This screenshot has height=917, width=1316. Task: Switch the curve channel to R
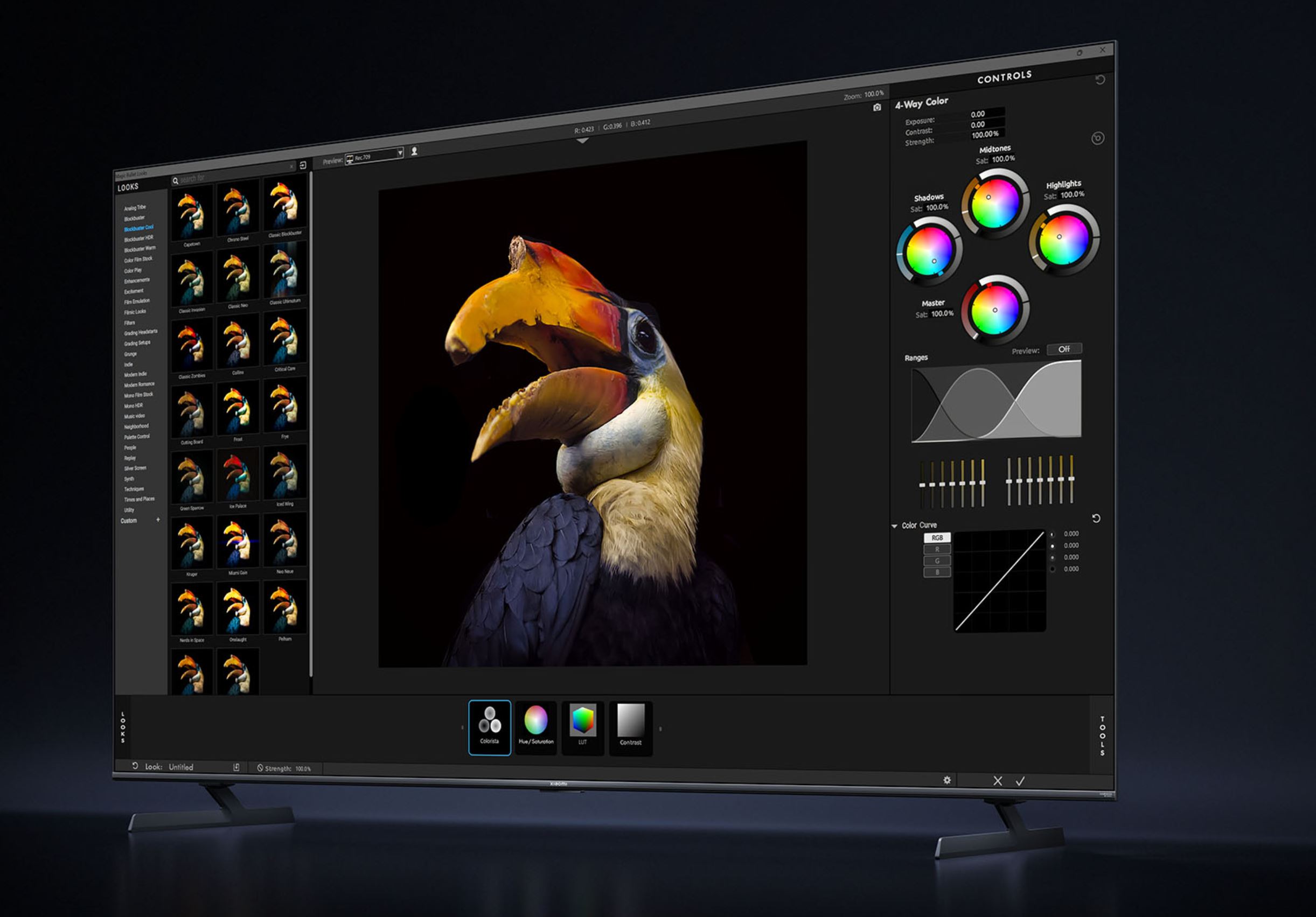click(937, 549)
